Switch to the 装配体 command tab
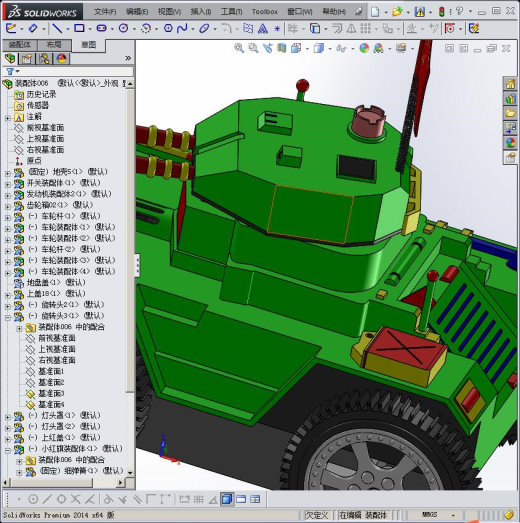Viewport: 520px width, 523px height. pyautogui.click(x=19, y=45)
